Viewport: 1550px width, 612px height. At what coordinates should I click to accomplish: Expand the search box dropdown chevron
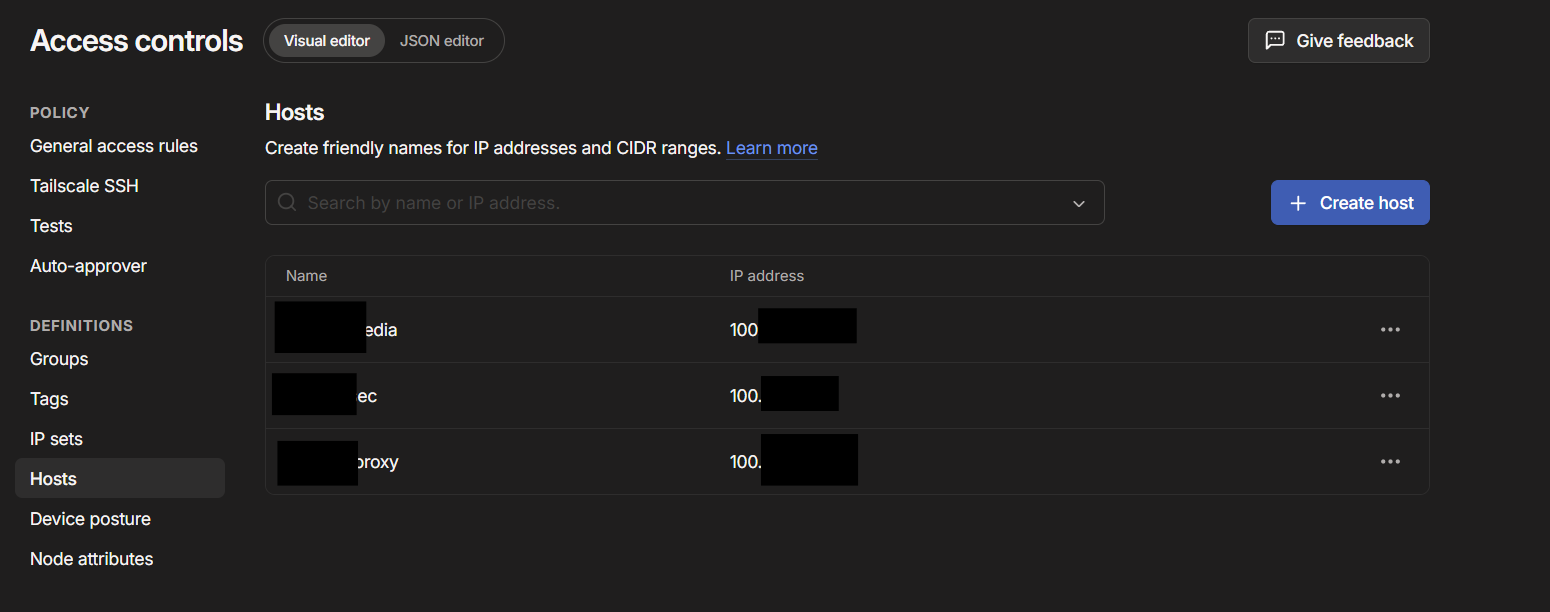coord(1079,203)
